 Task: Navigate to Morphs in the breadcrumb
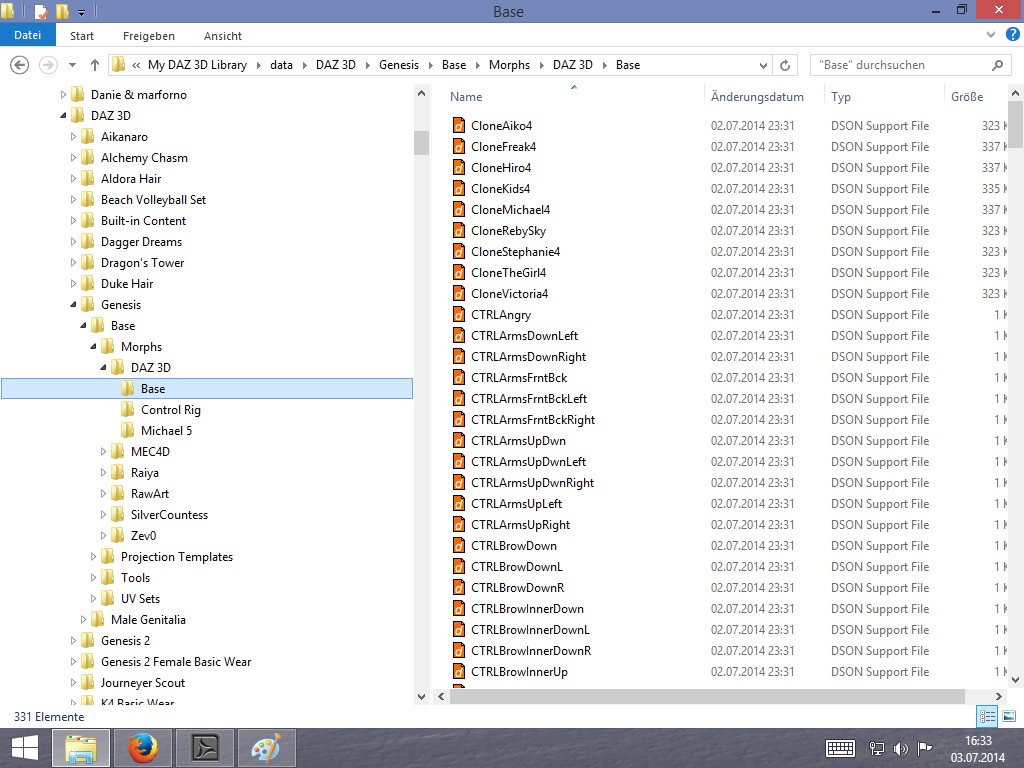point(509,65)
